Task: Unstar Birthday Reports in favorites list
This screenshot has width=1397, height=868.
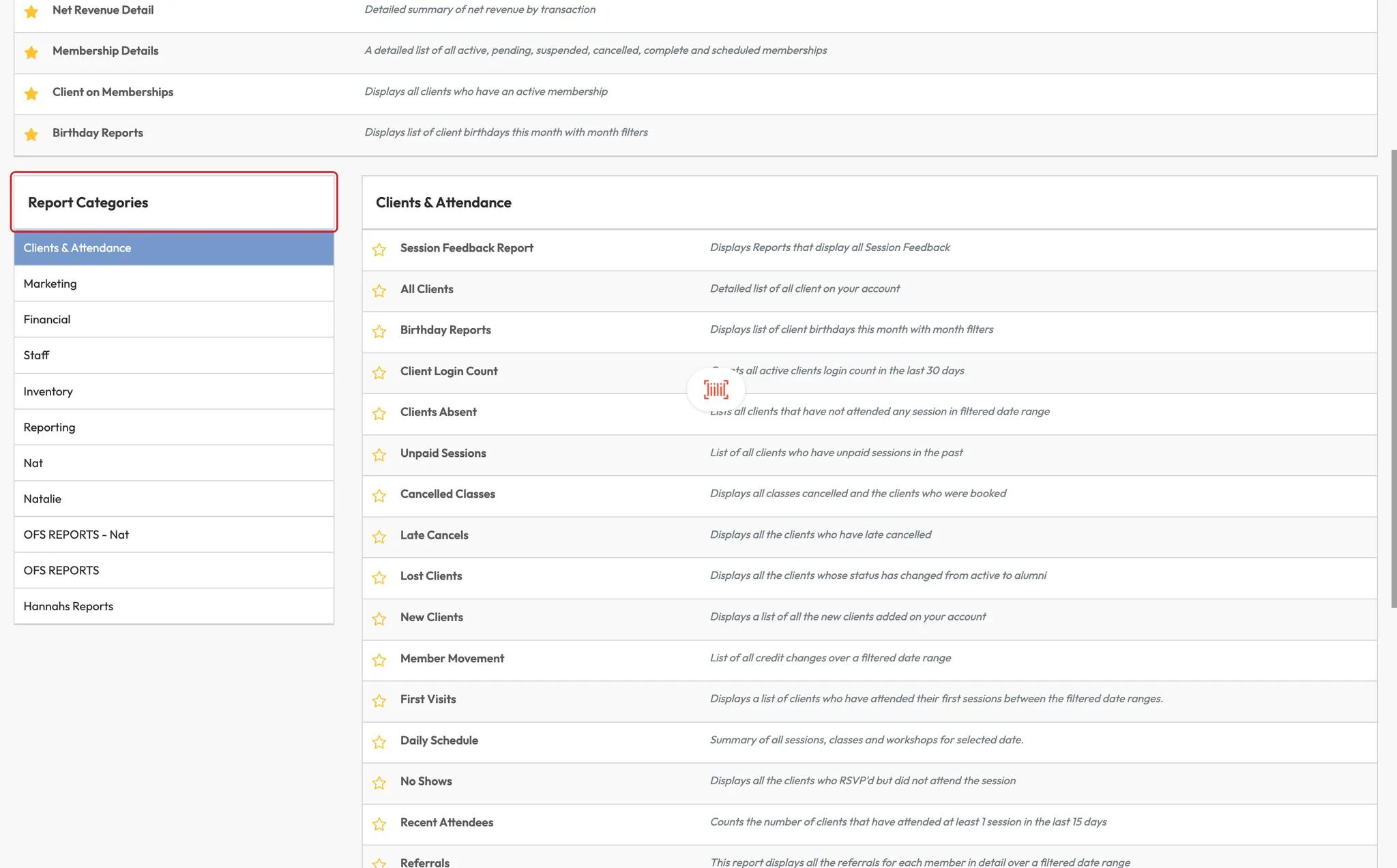Action: [31, 134]
